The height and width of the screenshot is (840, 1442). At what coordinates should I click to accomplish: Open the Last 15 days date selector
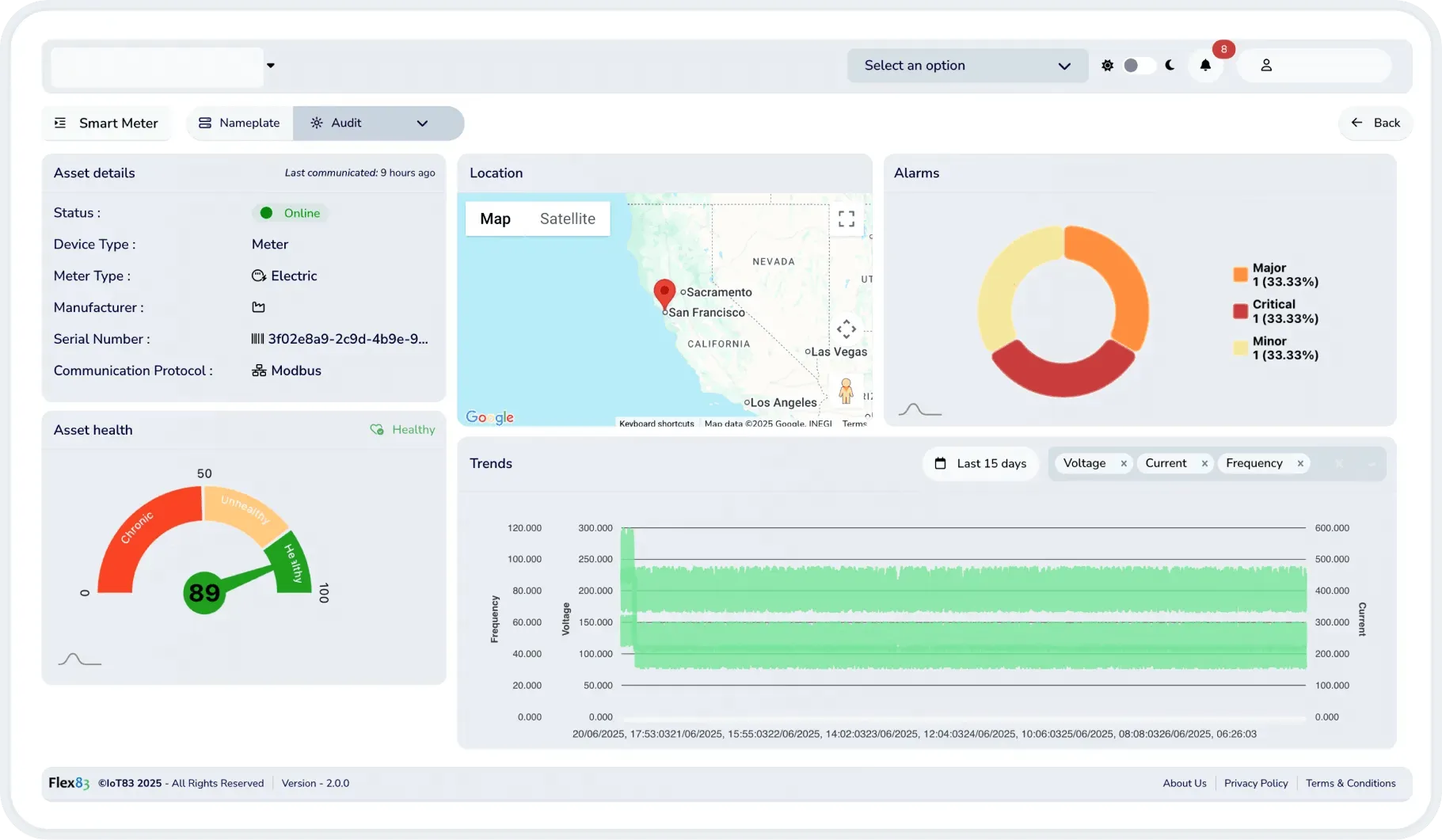click(980, 464)
